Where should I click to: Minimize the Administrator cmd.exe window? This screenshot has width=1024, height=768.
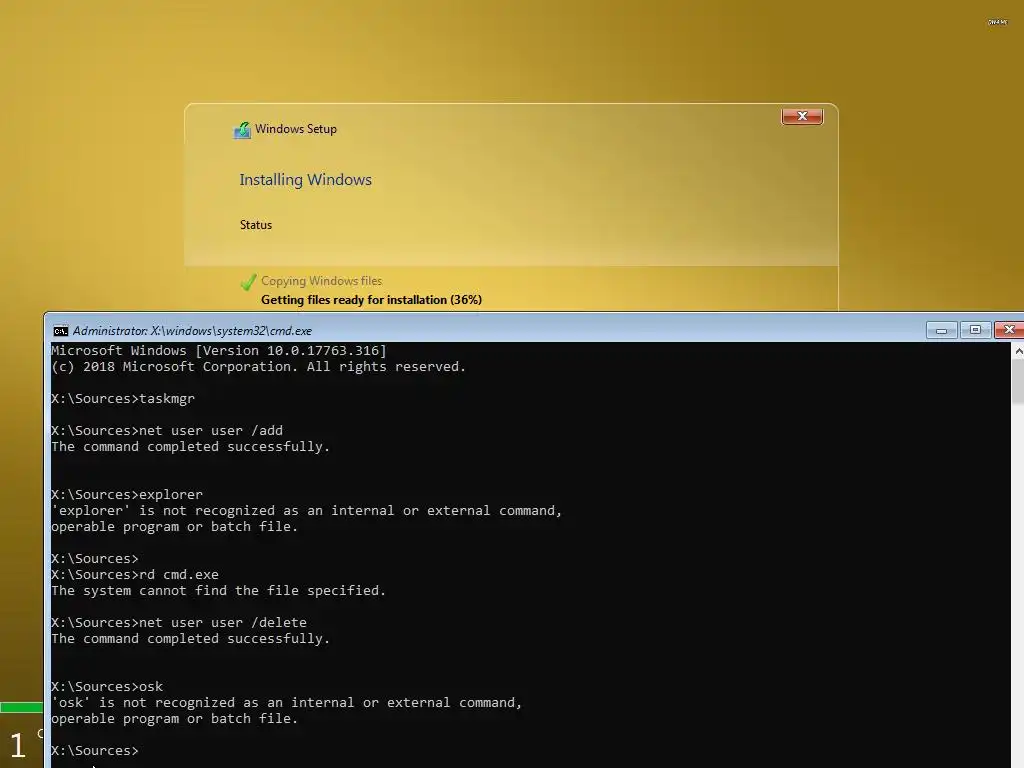(x=941, y=330)
